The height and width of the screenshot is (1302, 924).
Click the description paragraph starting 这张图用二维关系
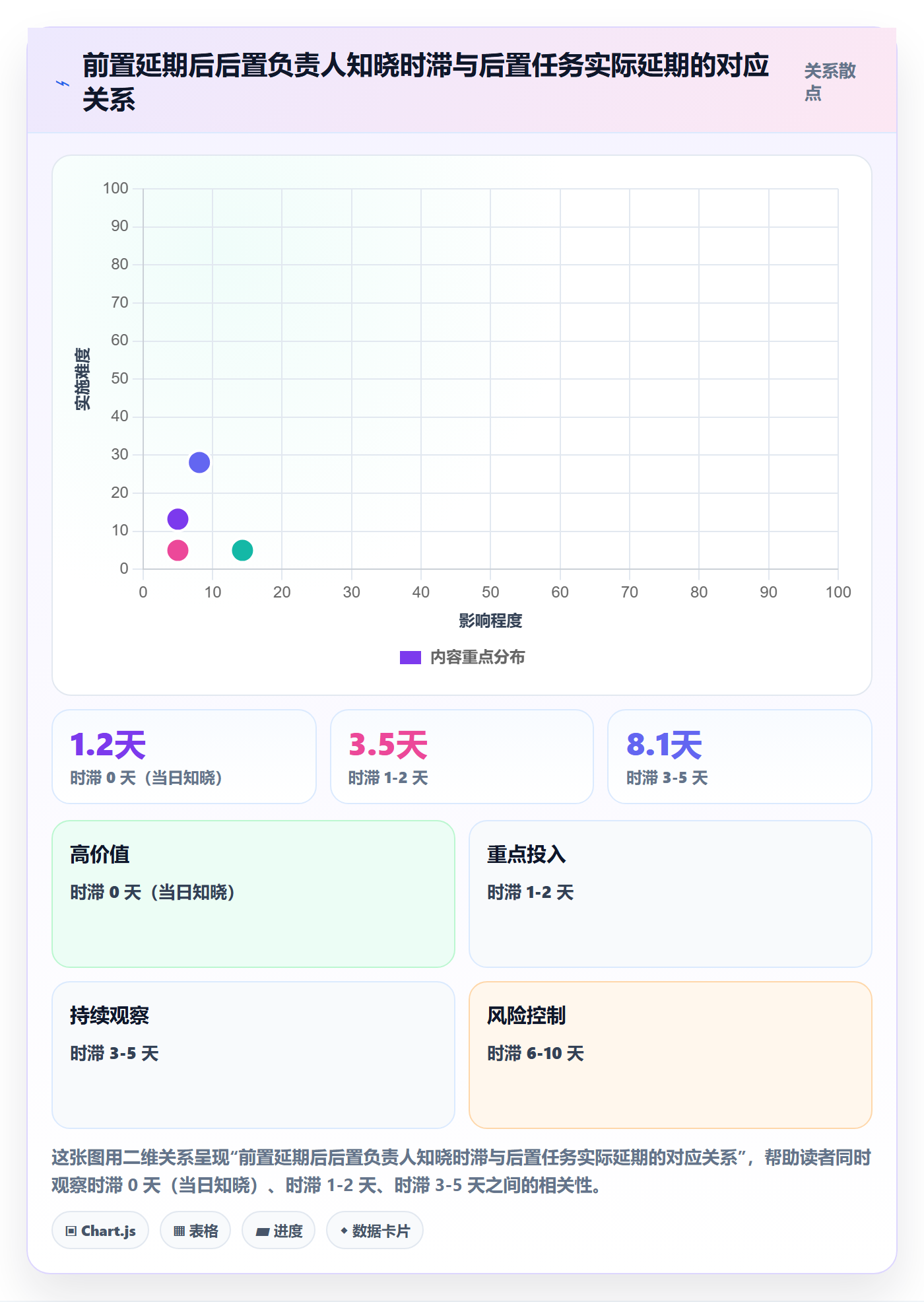462,1171
